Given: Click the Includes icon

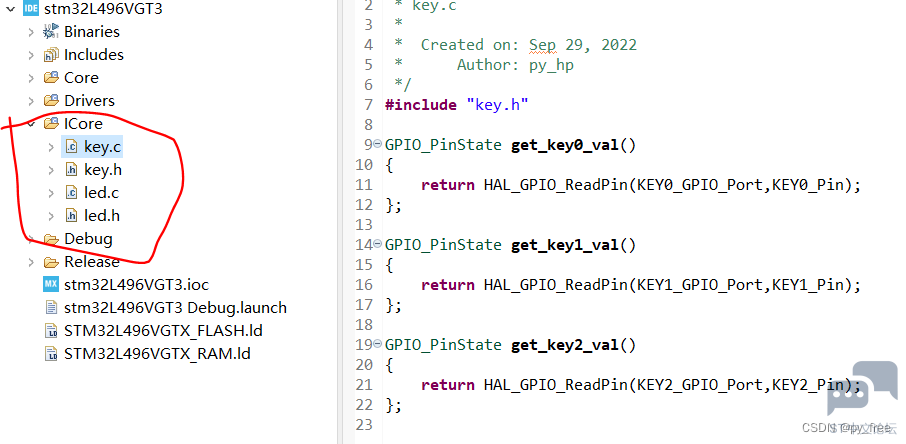Looking at the screenshot, I should 51,55.
